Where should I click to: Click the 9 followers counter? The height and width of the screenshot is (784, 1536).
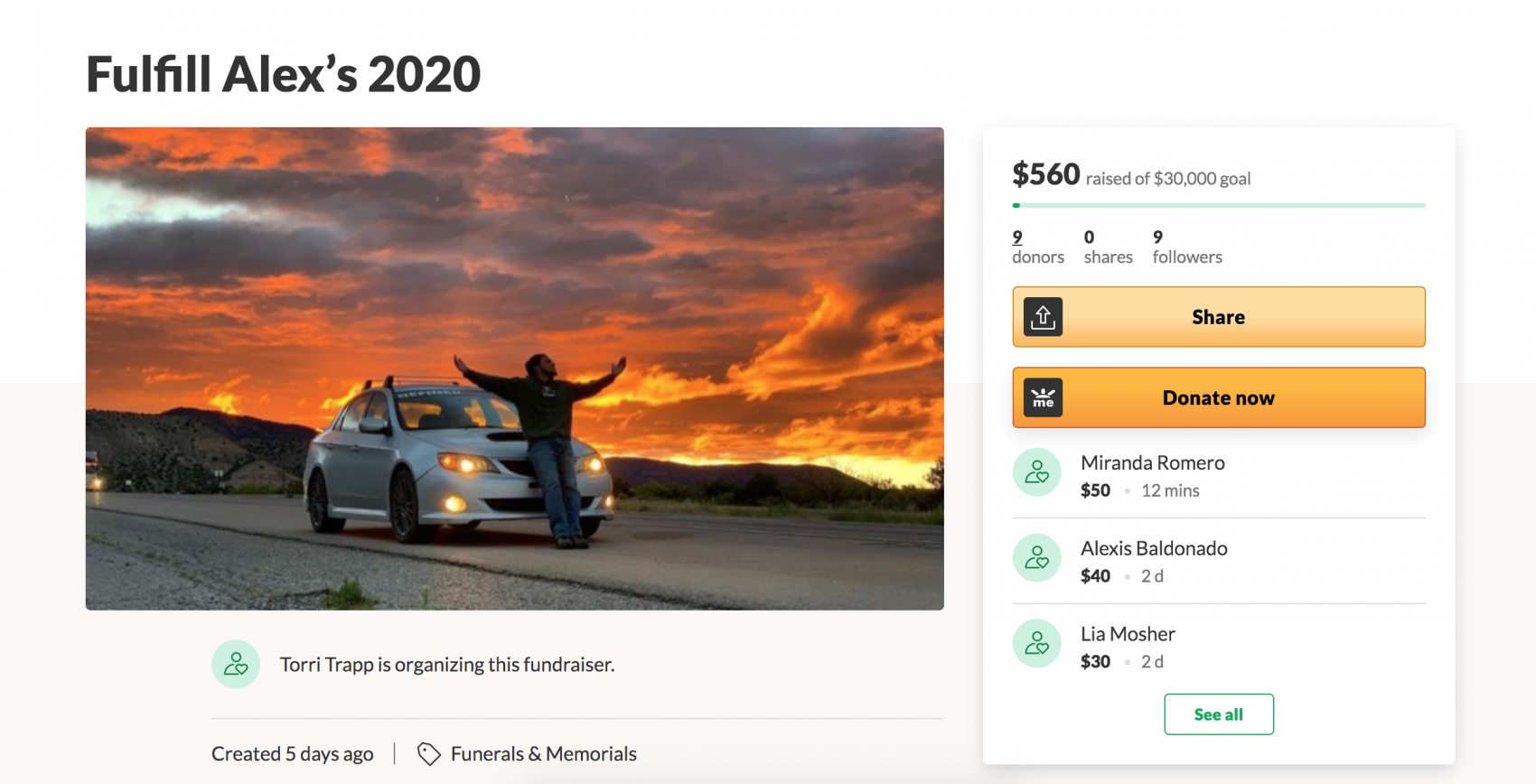click(x=1187, y=247)
